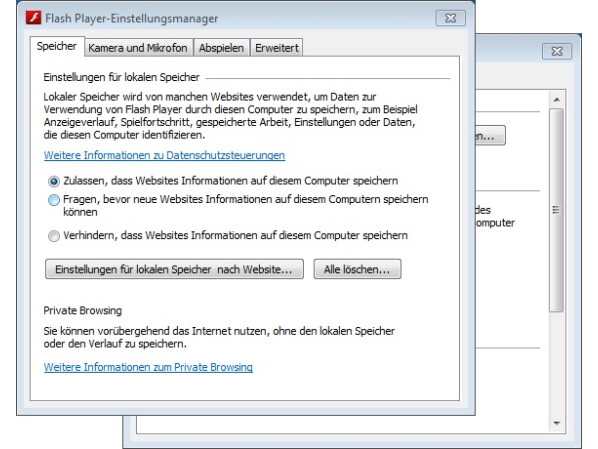598x449 pixels.
Task: Open link Weitere Informationen zum Private Browsing
Action: pos(148,367)
